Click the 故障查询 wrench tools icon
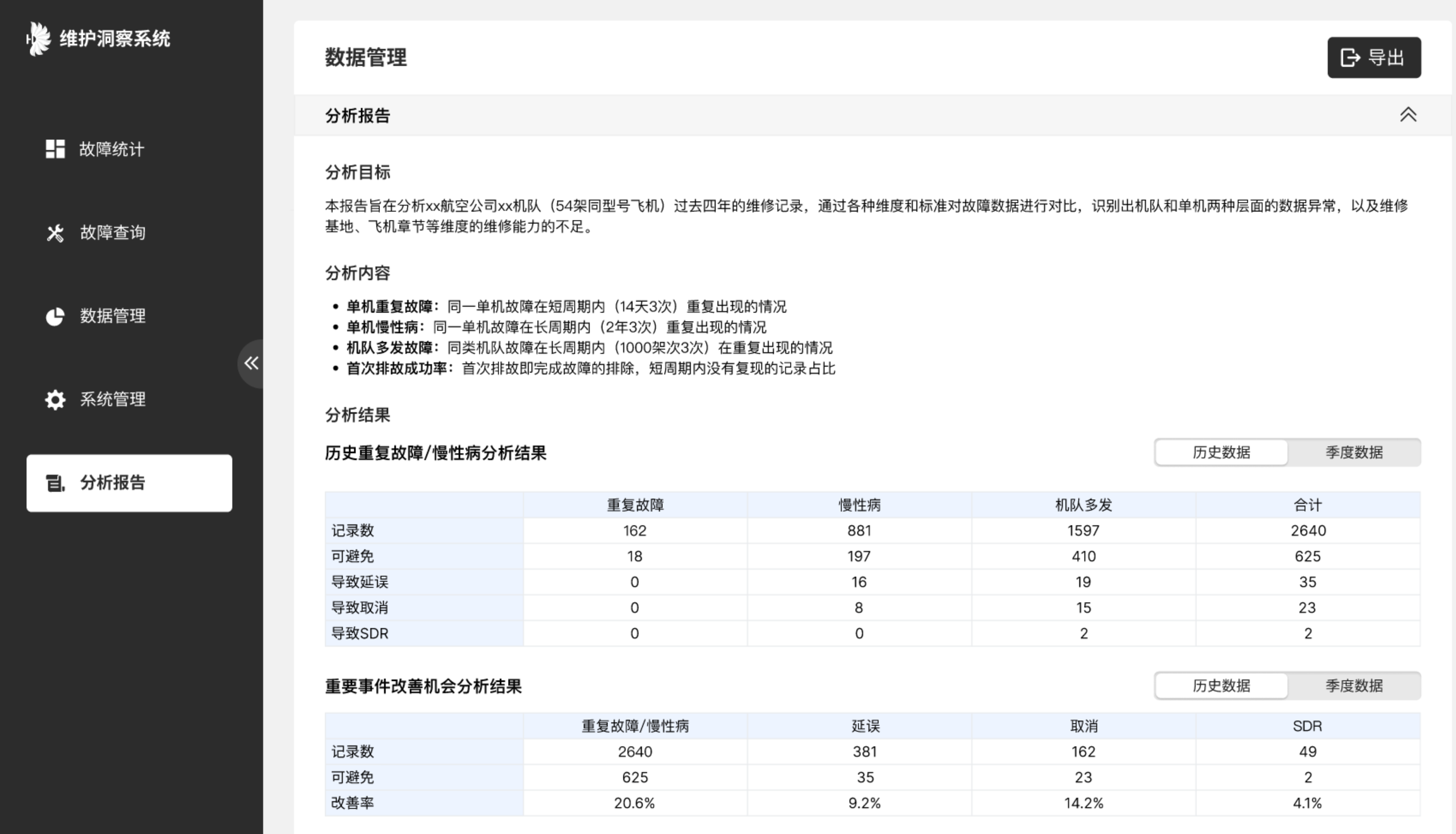 tap(55, 232)
